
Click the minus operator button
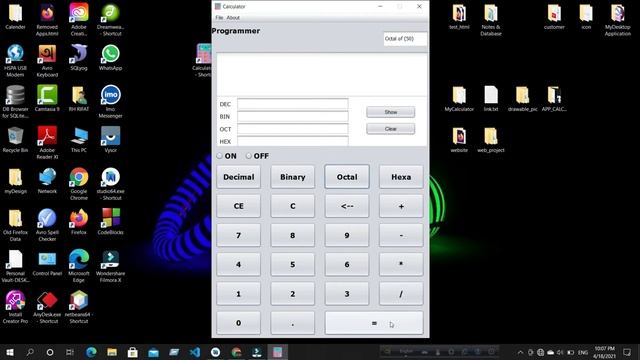tap(401, 235)
